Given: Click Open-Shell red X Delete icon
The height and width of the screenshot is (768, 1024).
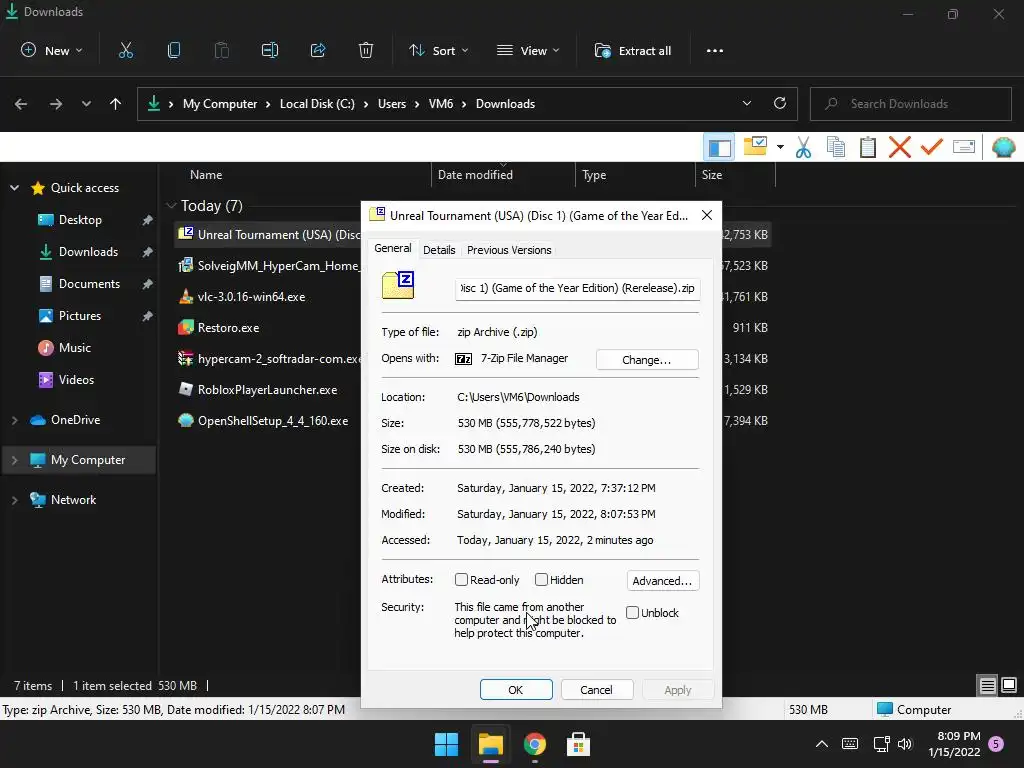Looking at the screenshot, I should click(x=899, y=148).
